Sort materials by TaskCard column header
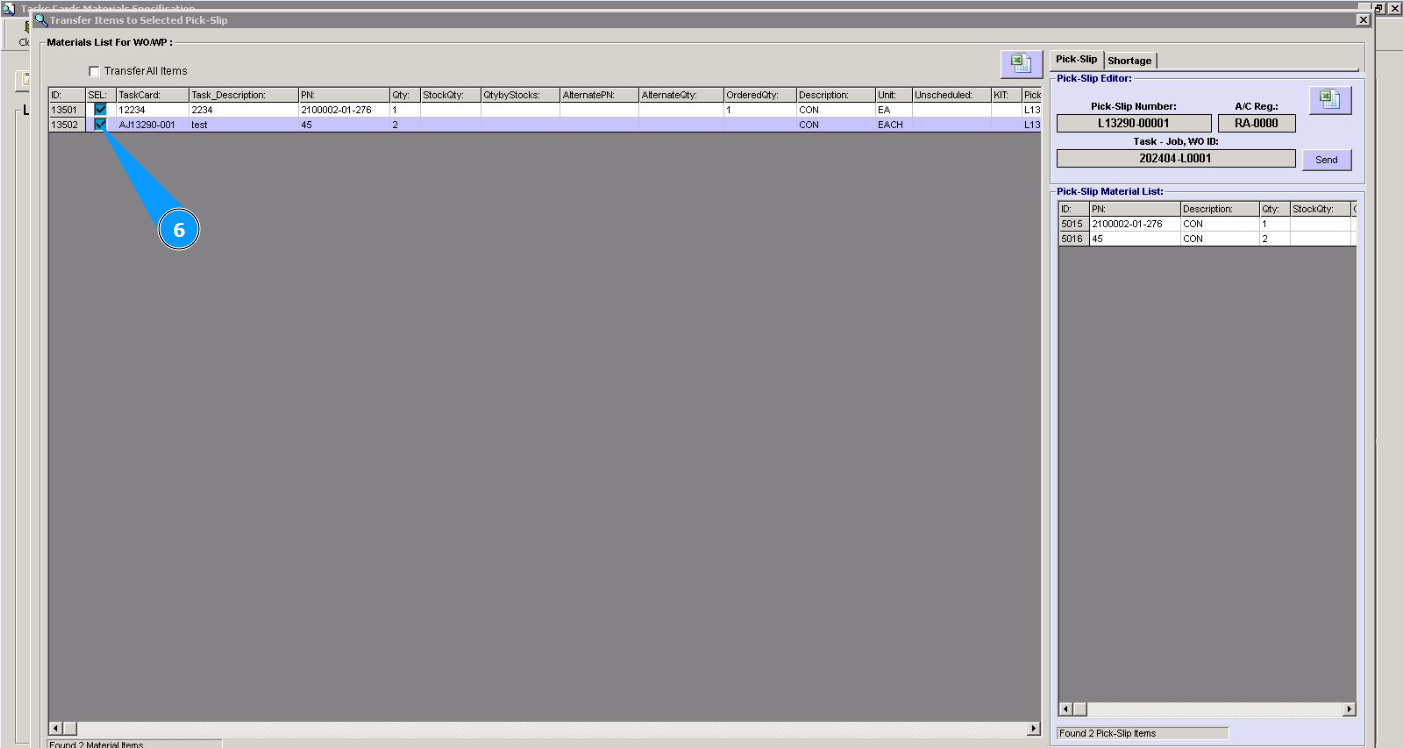 152,95
